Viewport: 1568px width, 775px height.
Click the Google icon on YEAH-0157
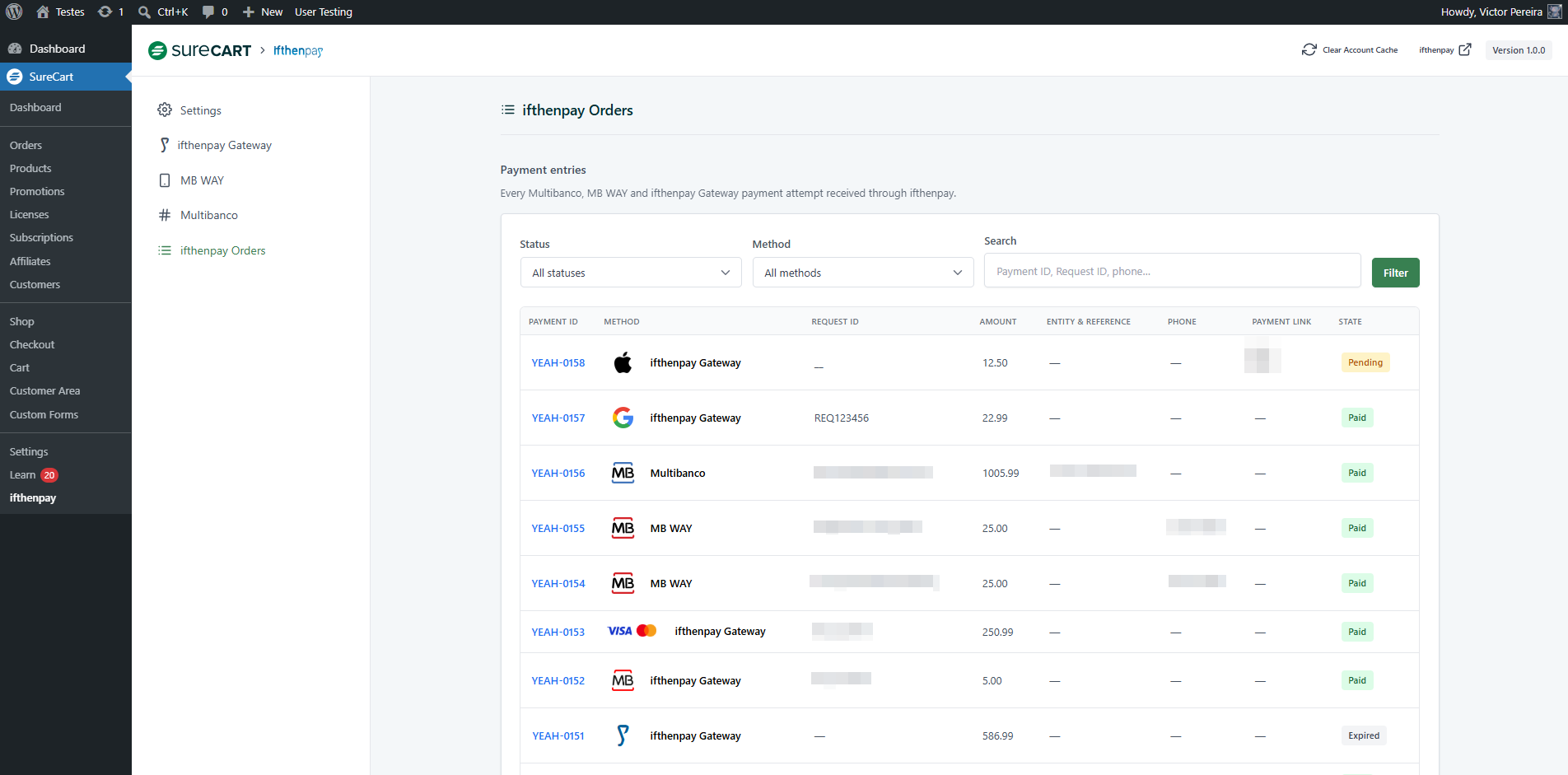coord(623,418)
